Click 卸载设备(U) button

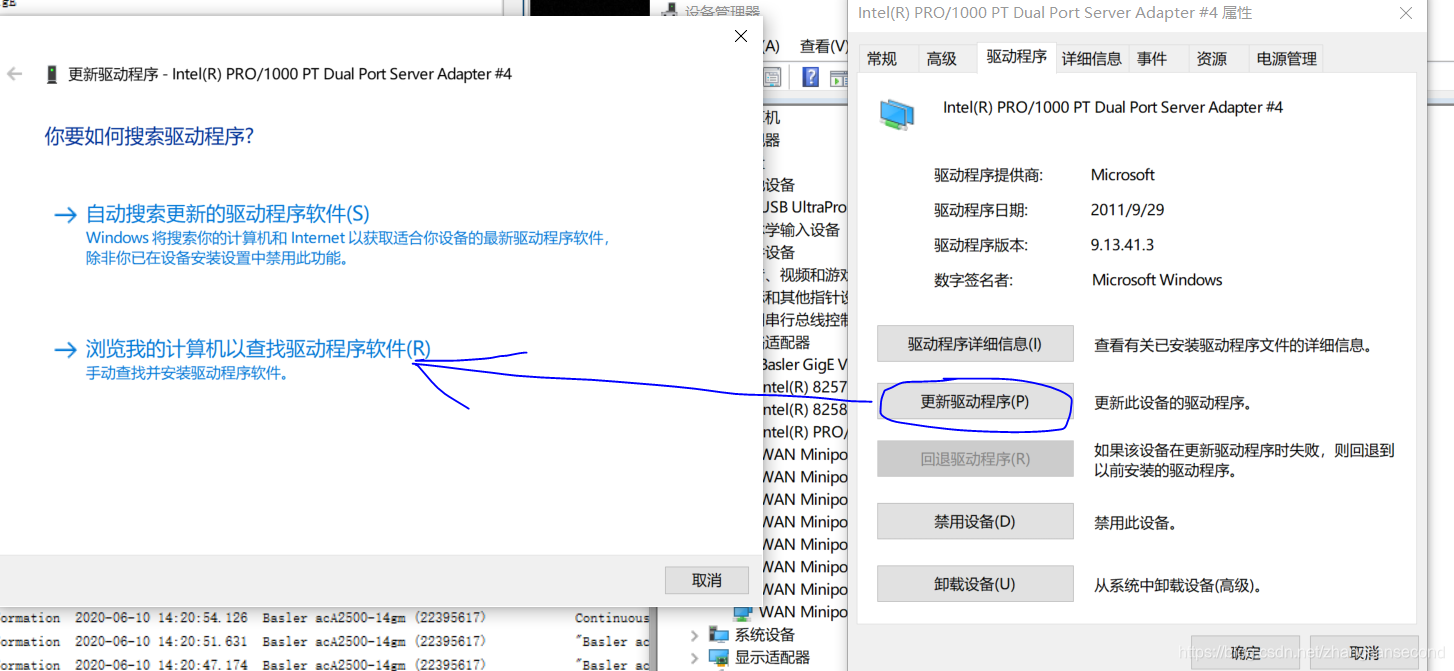point(975,584)
